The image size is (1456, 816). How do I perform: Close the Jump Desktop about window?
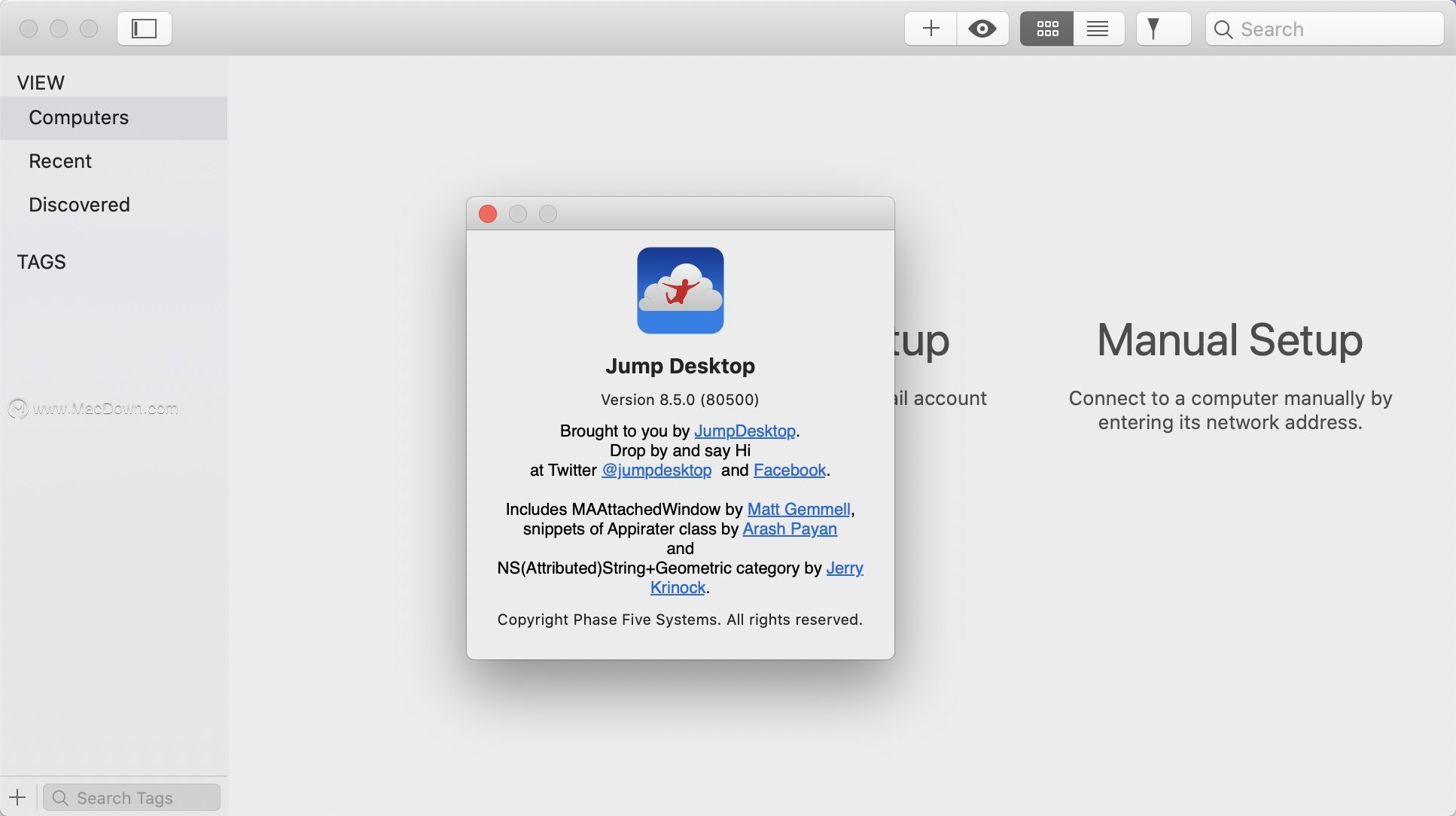(x=488, y=214)
